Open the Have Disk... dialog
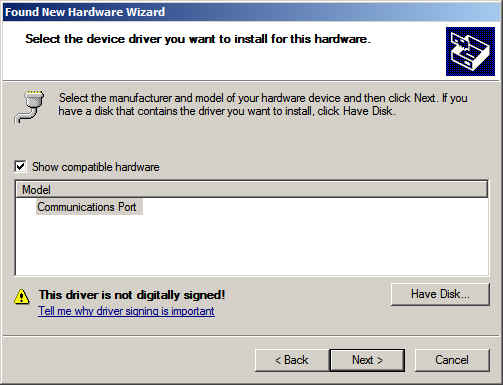The image size is (503, 385). click(440, 294)
